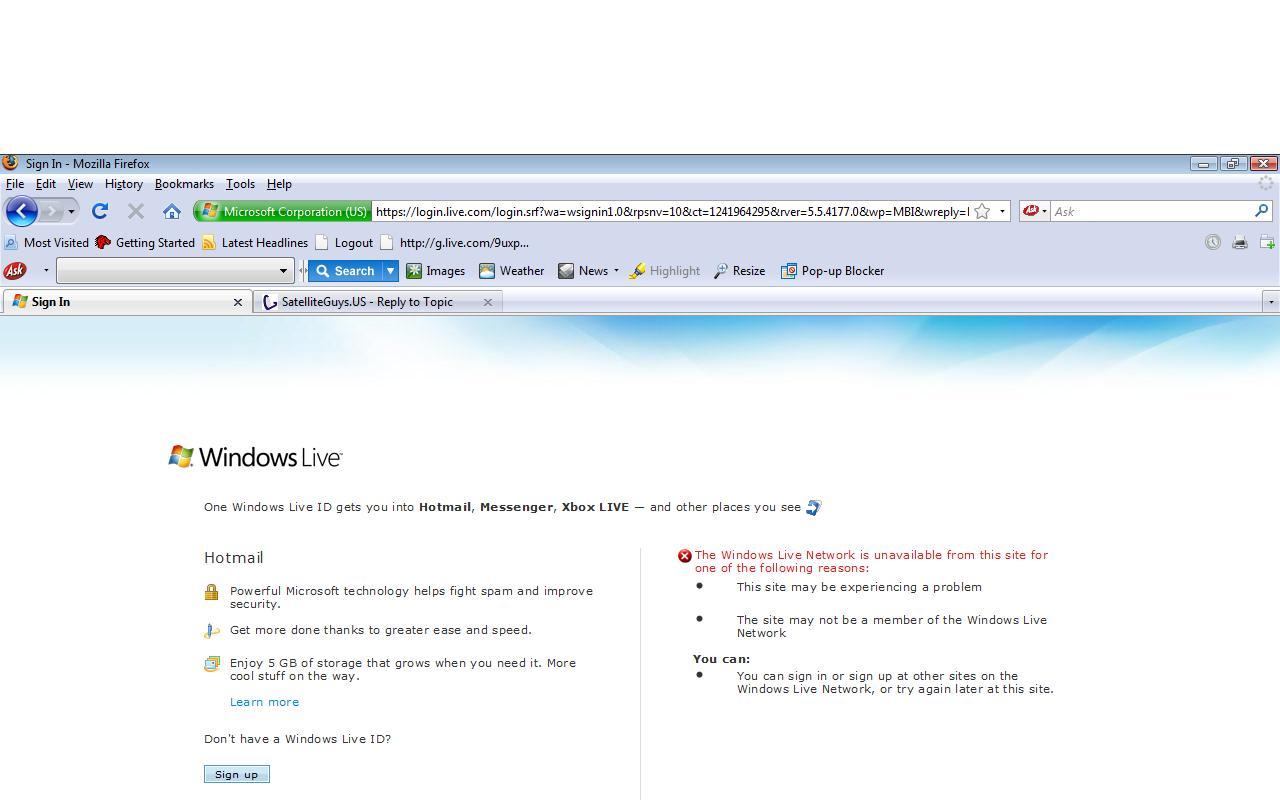Click the Sign up button

click(x=237, y=774)
